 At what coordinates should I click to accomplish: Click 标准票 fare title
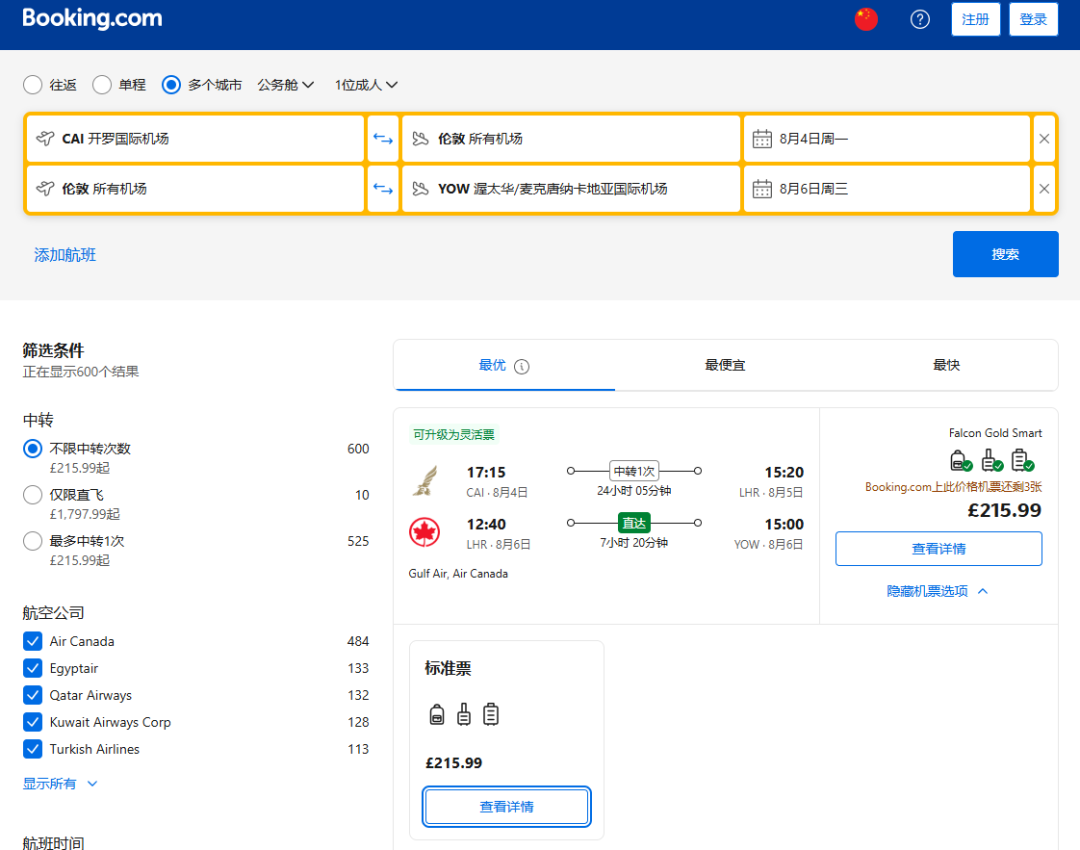[x=448, y=668]
